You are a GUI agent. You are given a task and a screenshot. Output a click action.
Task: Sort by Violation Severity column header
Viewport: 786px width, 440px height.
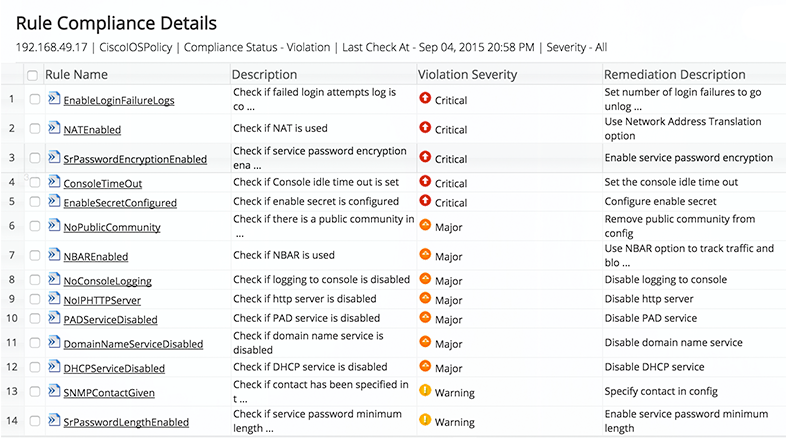coord(467,74)
